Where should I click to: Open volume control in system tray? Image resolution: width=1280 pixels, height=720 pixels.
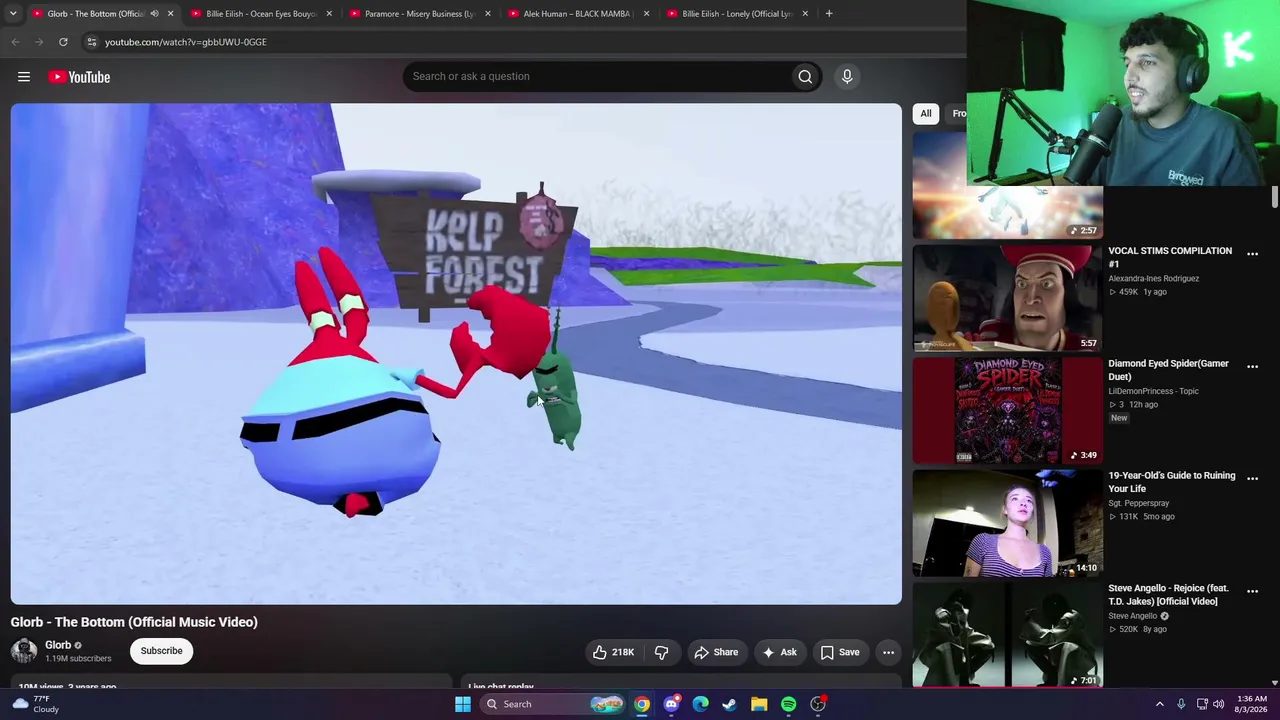1218,704
